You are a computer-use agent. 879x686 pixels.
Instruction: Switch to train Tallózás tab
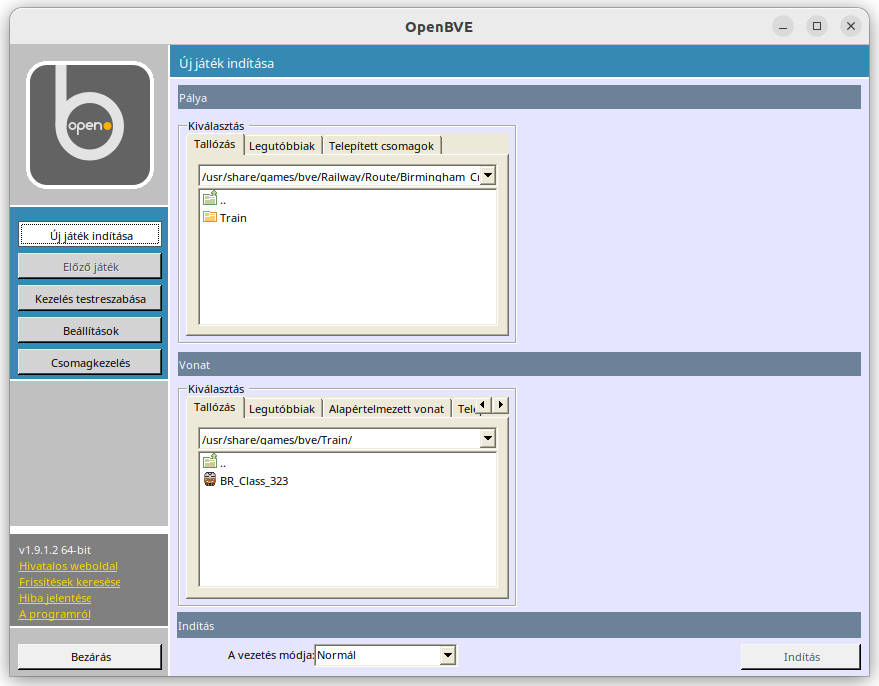coord(215,407)
